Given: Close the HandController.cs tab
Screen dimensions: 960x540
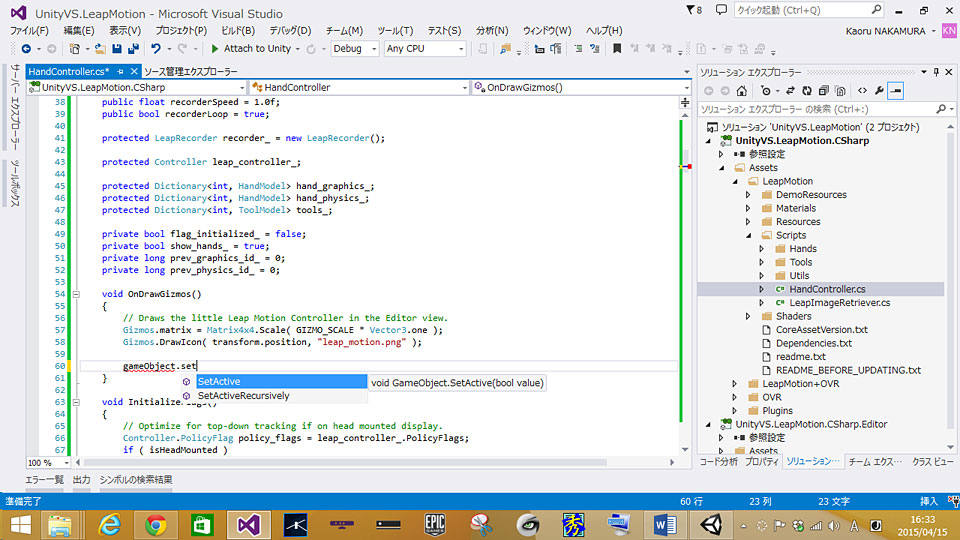Looking at the screenshot, I should click(134, 72).
